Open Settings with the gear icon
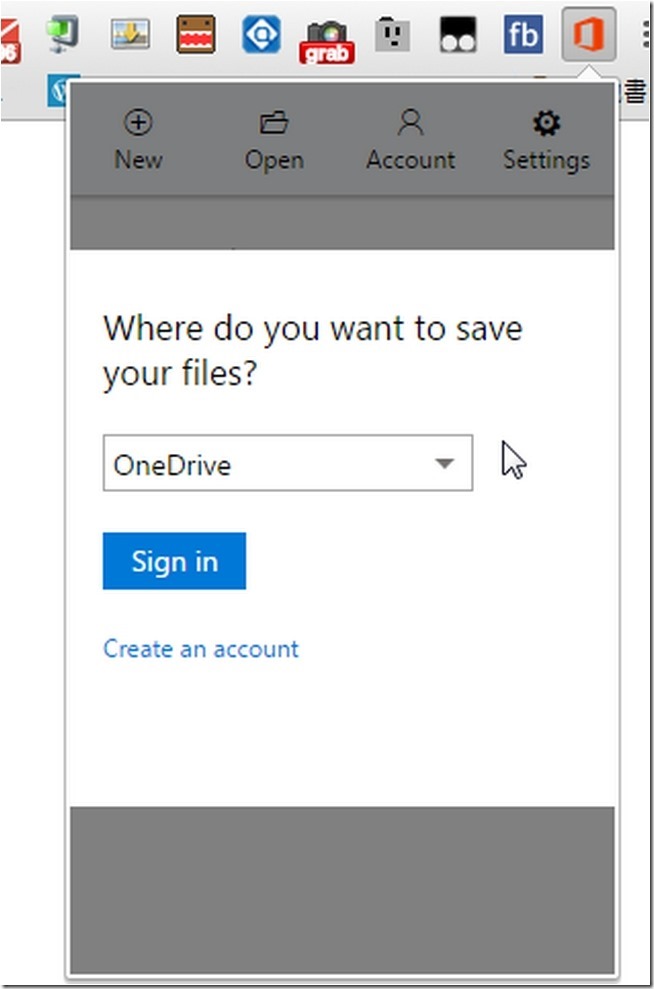 pyautogui.click(x=546, y=123)
